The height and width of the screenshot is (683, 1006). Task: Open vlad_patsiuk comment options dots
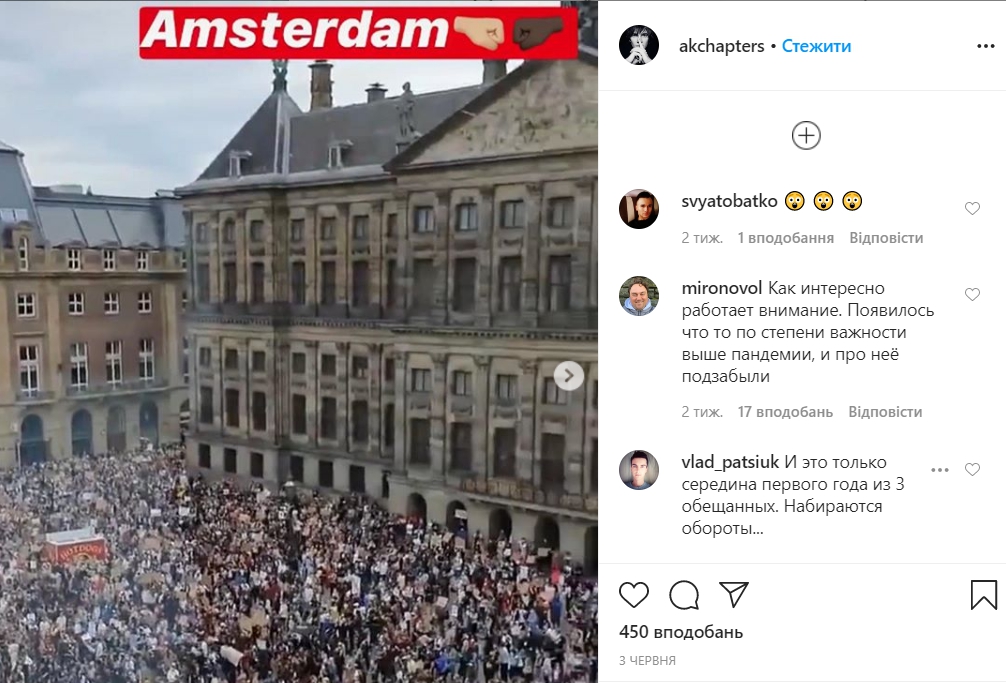click(940, 470)
